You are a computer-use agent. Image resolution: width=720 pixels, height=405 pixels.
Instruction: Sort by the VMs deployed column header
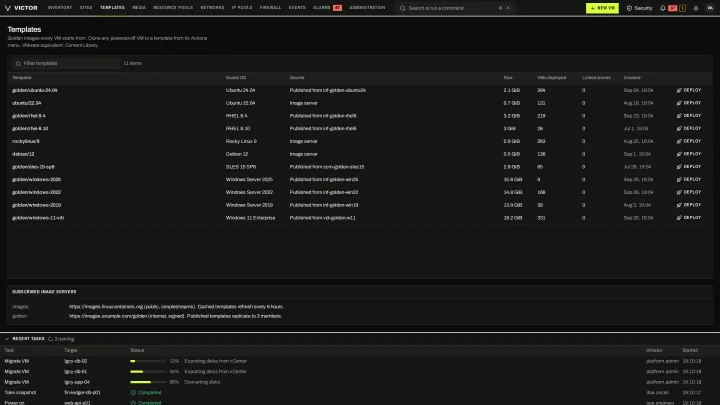point(551,78)
